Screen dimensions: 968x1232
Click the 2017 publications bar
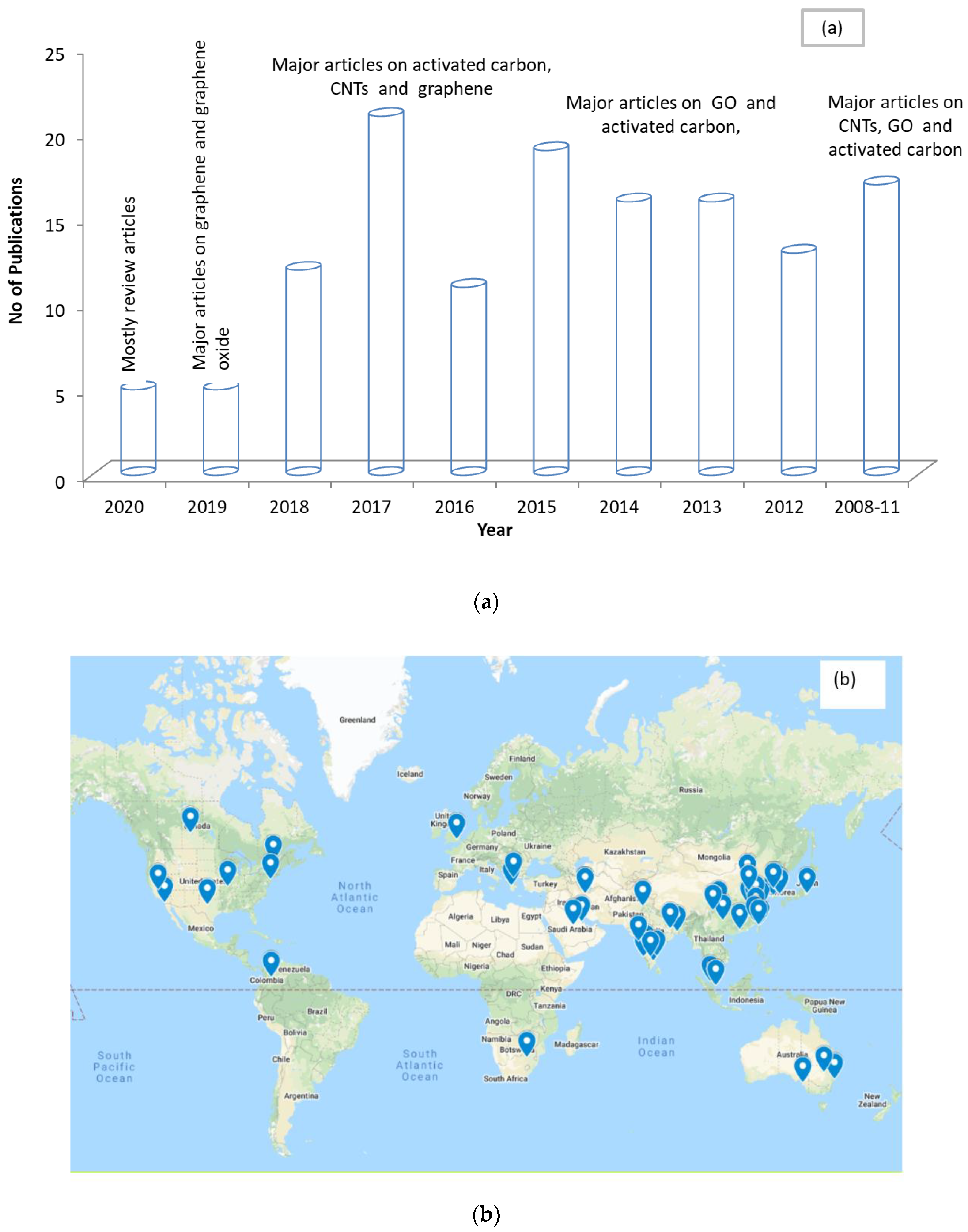point(386,292)
